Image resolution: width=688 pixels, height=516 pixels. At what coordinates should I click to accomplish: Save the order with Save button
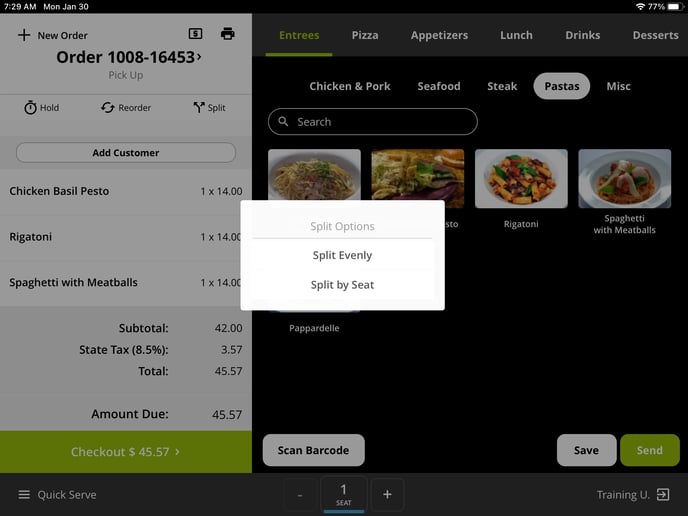tap(586, 450)
